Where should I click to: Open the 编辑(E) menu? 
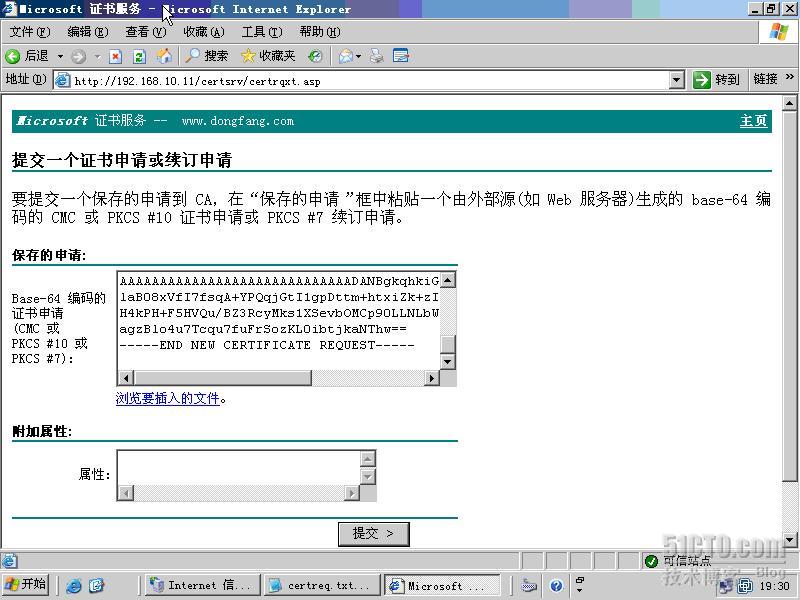tap(88, 32)
